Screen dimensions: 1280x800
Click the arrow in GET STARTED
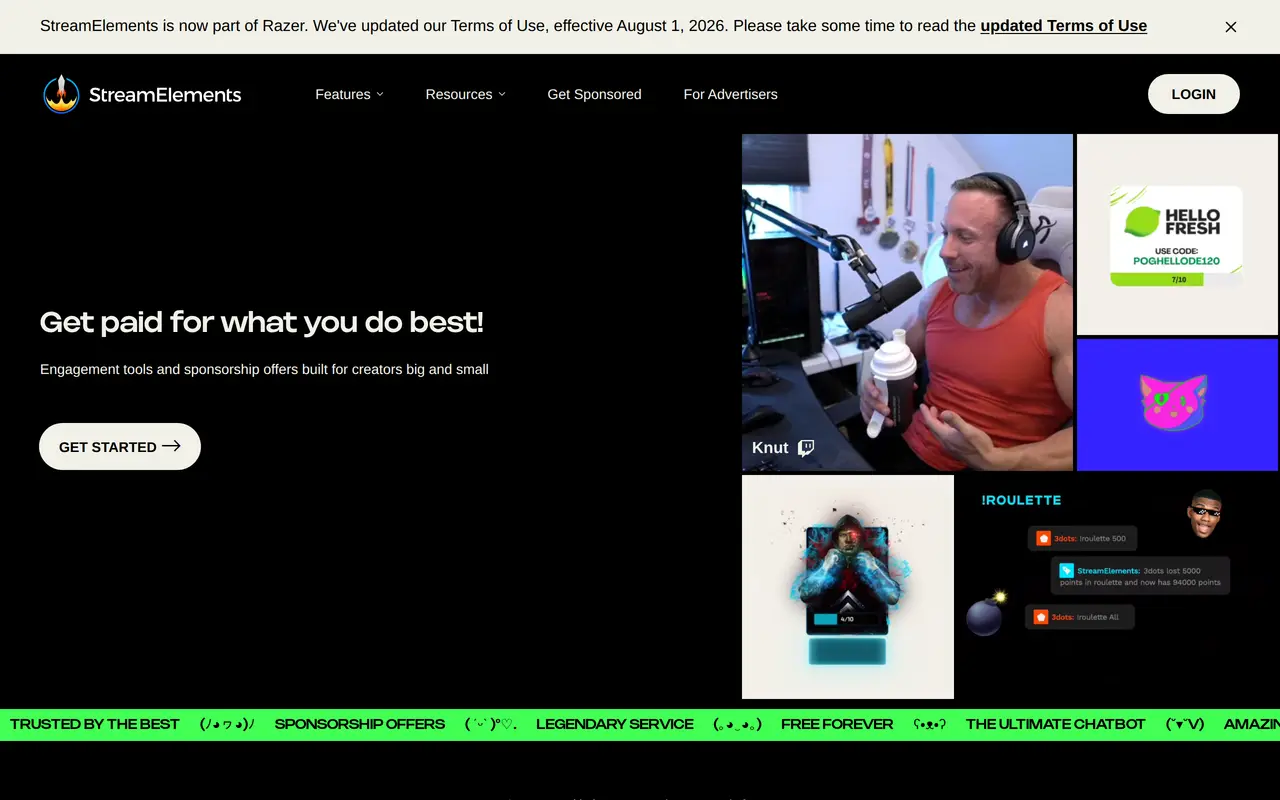(171, 446)
